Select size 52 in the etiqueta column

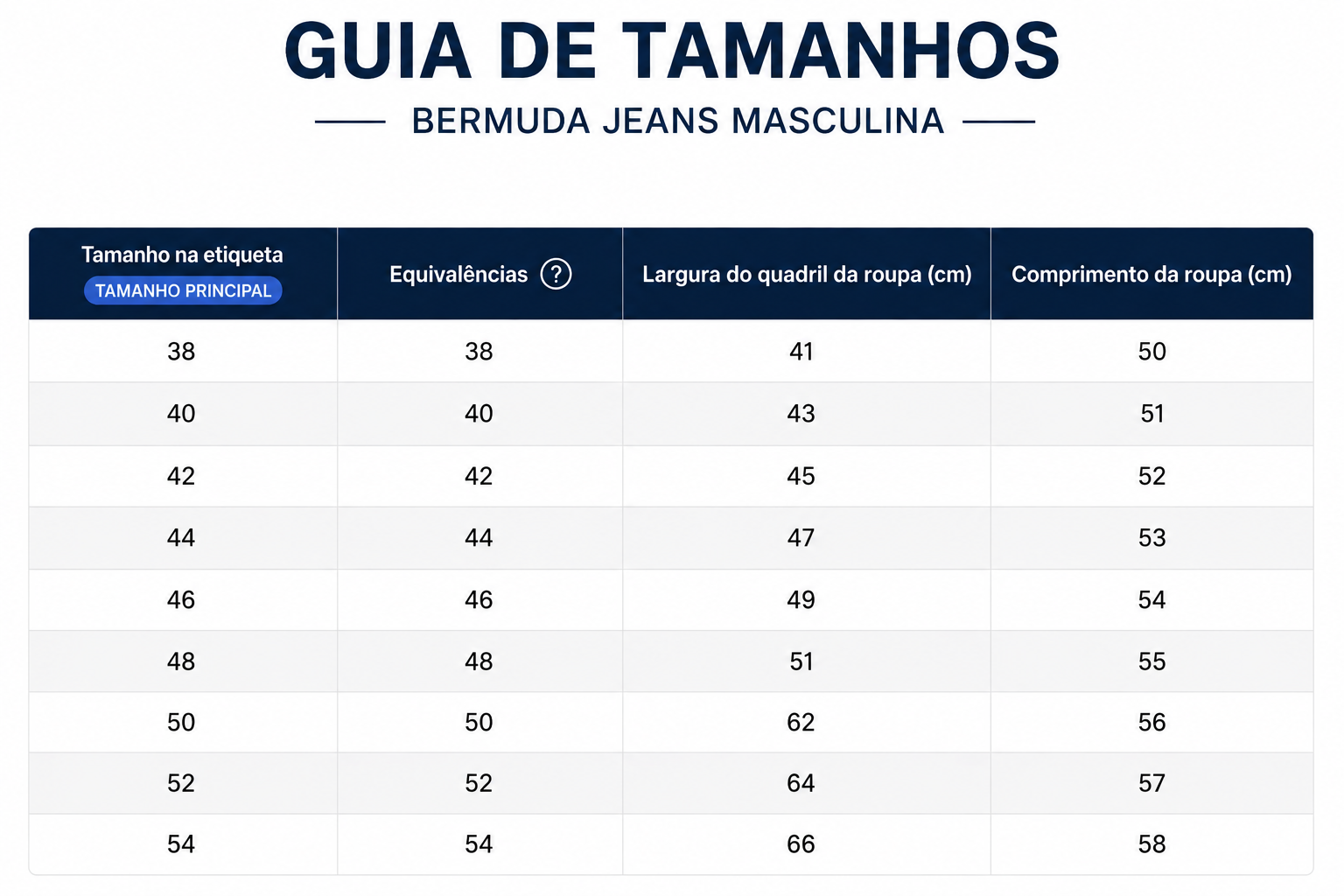tap(181, 782)
